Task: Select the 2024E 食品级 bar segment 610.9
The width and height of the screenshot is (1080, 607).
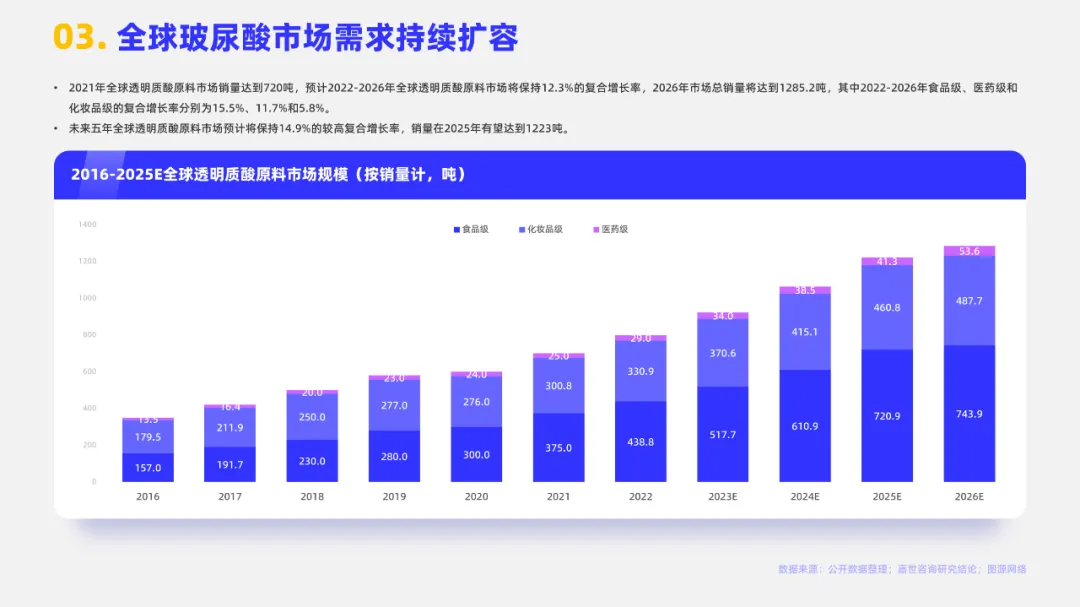Action: 804,426
